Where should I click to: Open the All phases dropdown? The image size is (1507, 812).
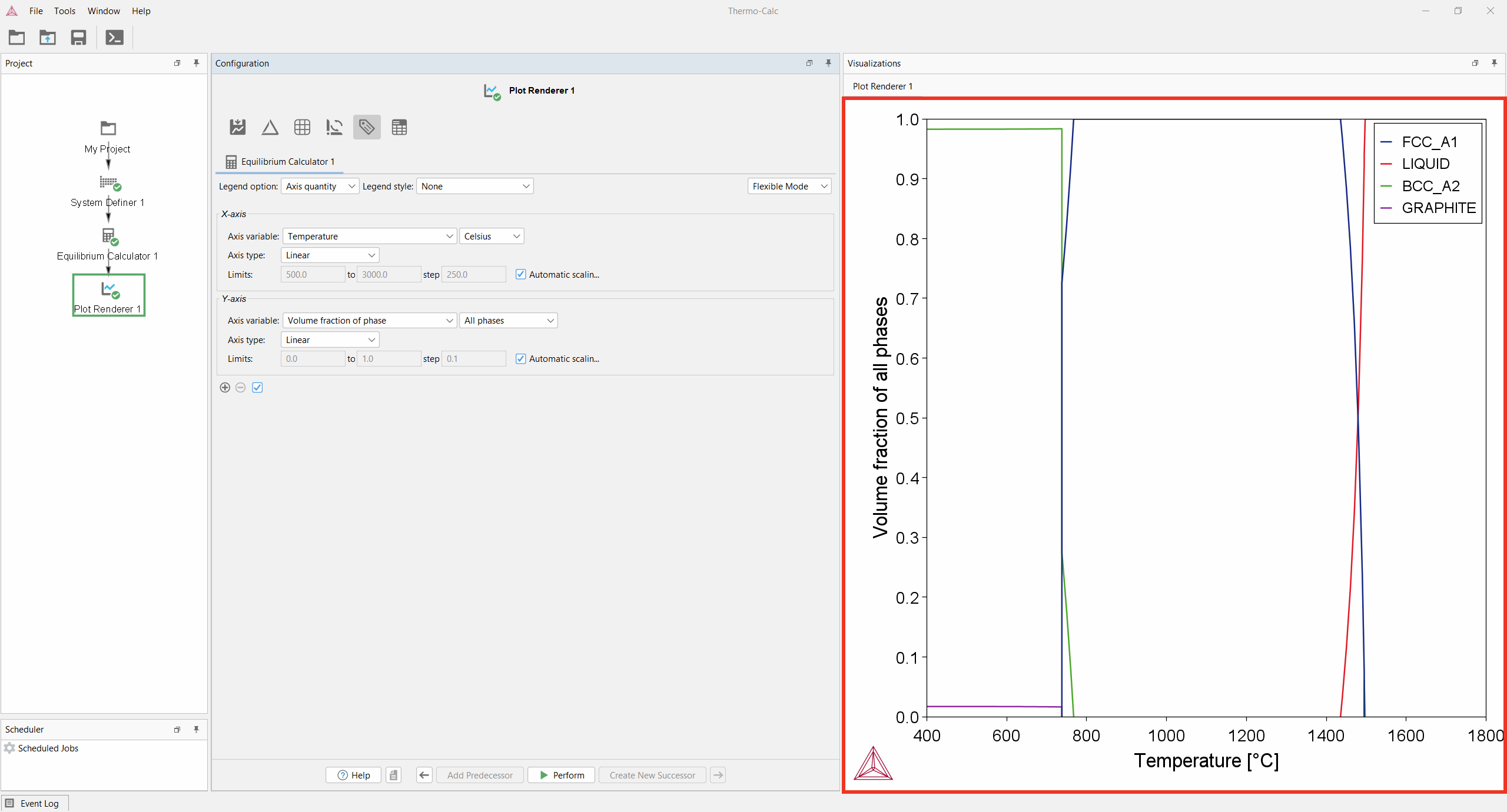(508, 320)
